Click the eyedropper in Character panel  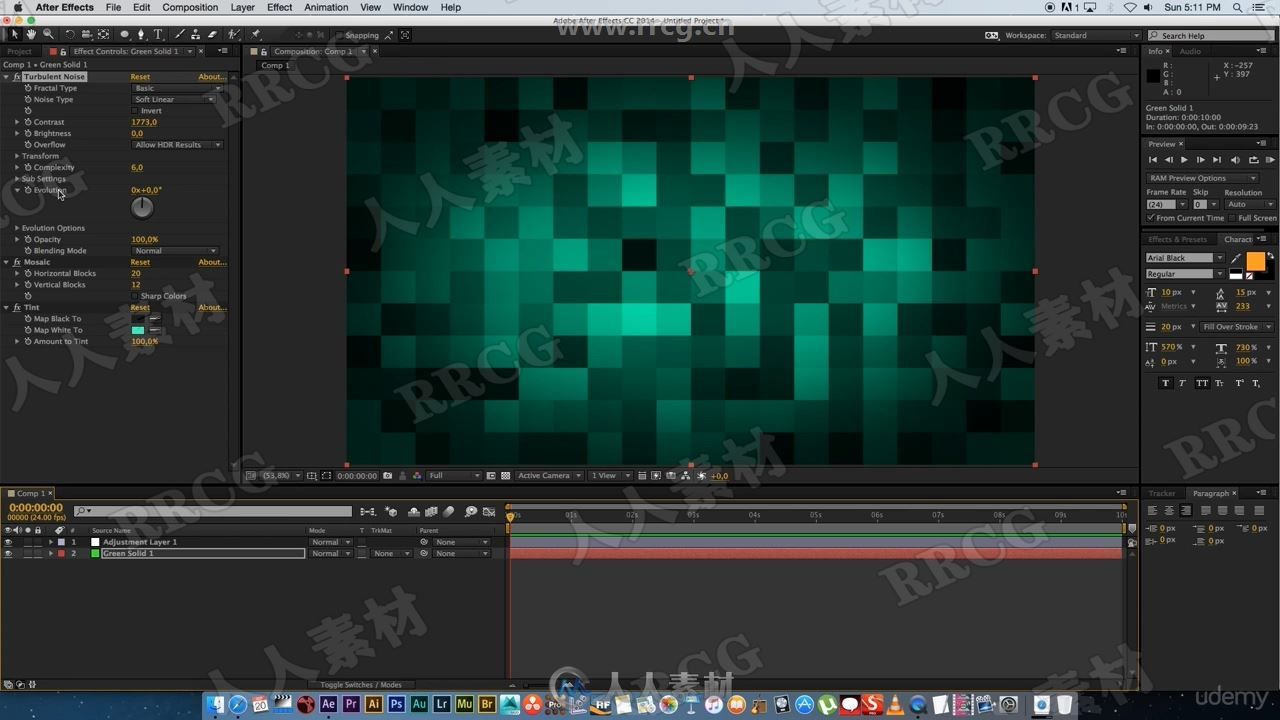1238,258
